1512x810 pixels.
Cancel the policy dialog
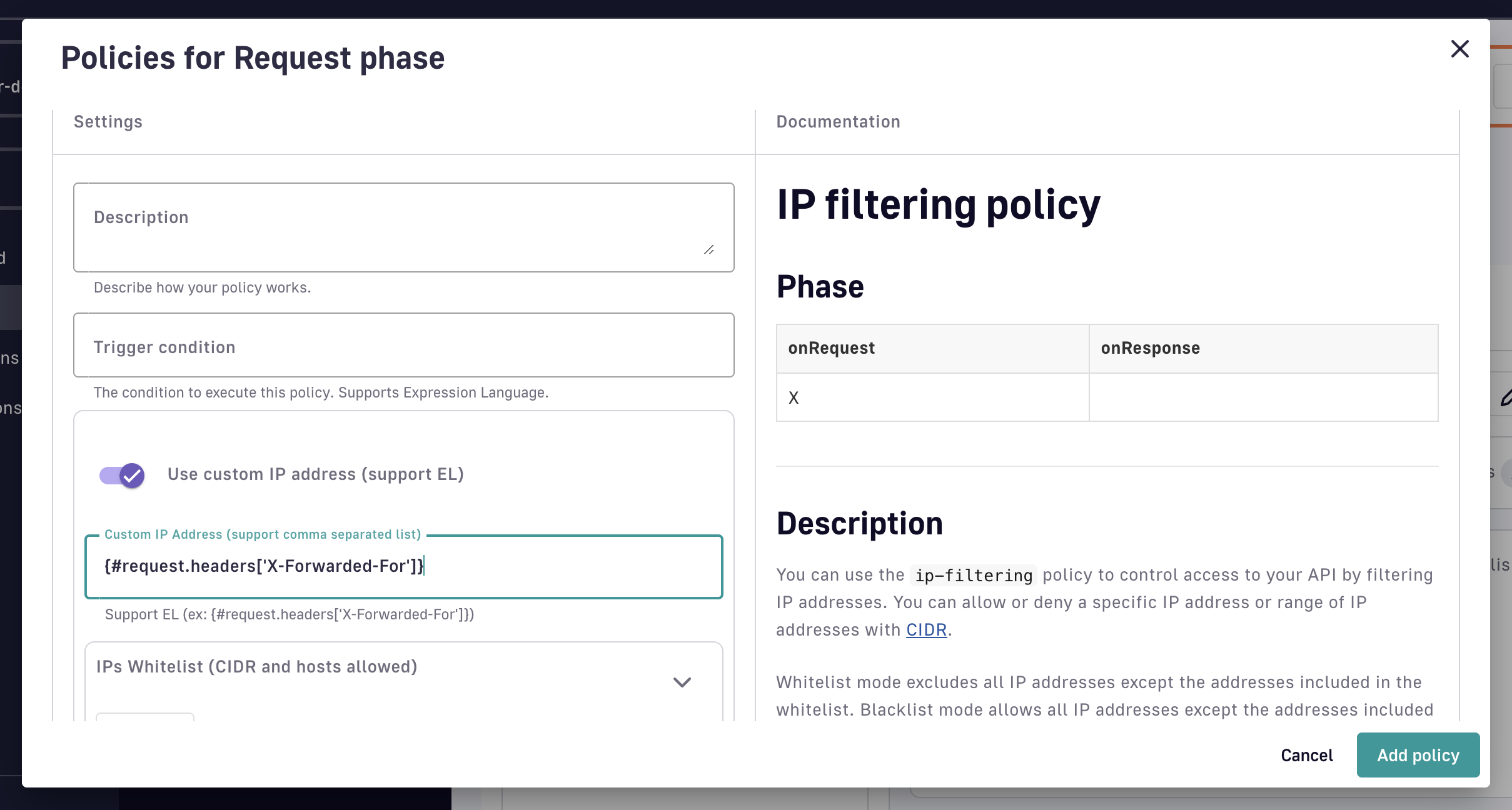1306,755
